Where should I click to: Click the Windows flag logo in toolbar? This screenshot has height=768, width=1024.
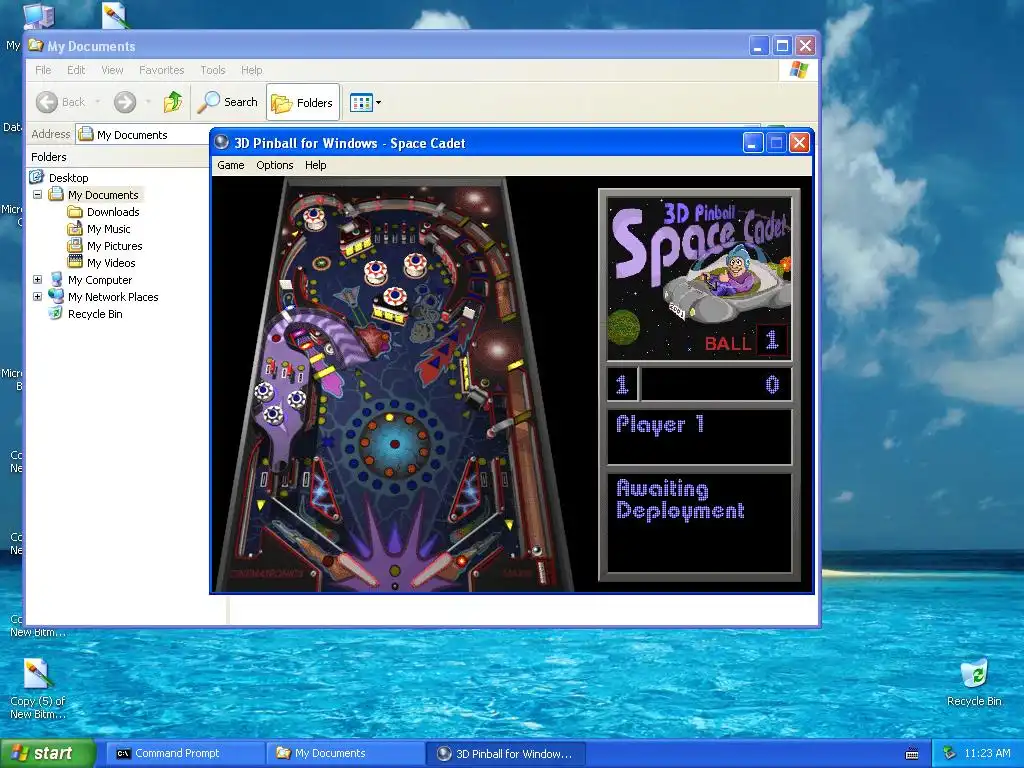(798, 70)
